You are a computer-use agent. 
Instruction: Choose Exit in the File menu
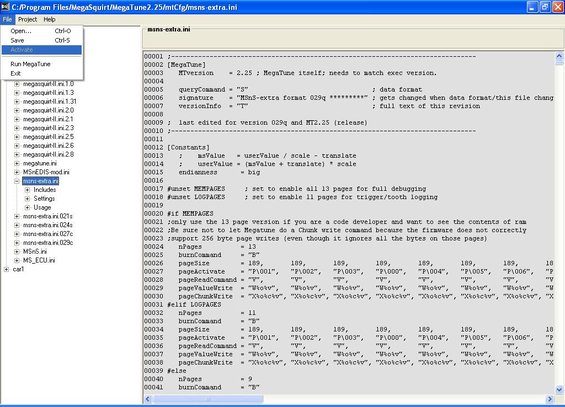(42, 73)
